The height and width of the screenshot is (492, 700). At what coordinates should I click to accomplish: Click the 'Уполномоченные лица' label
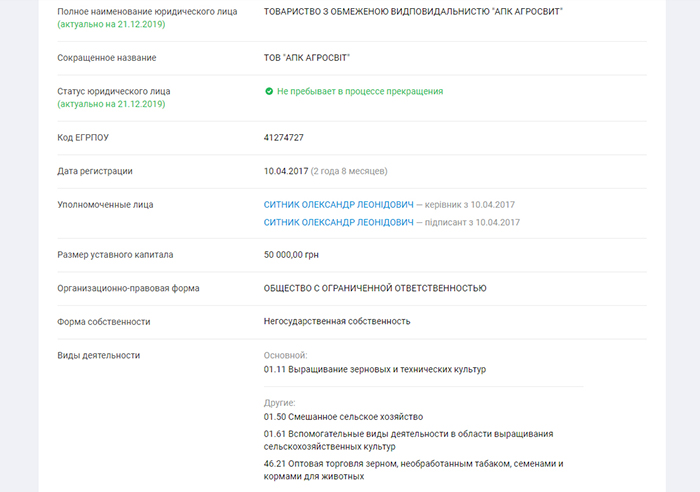click(105, 204)
